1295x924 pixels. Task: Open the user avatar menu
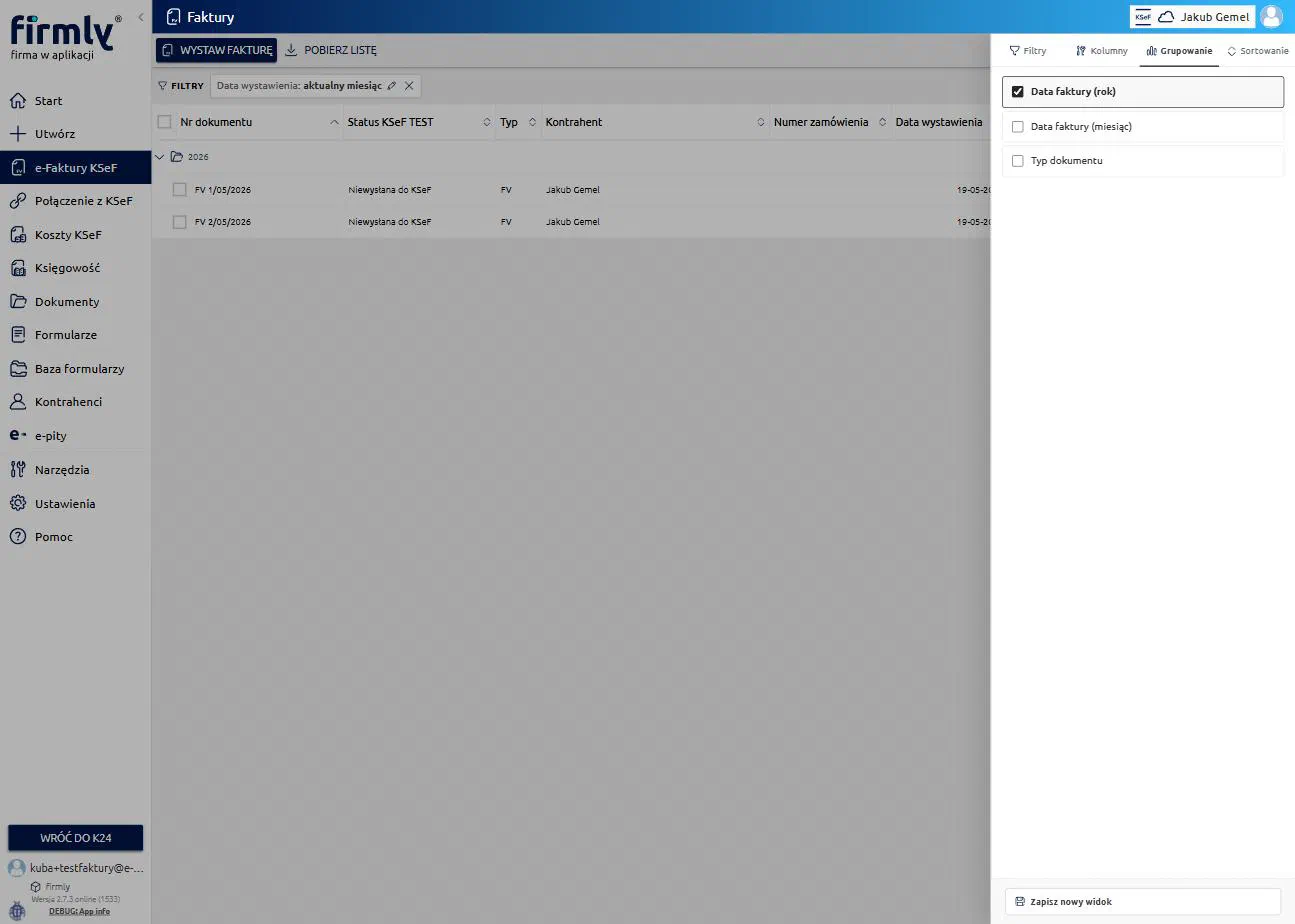point(1271,17)
